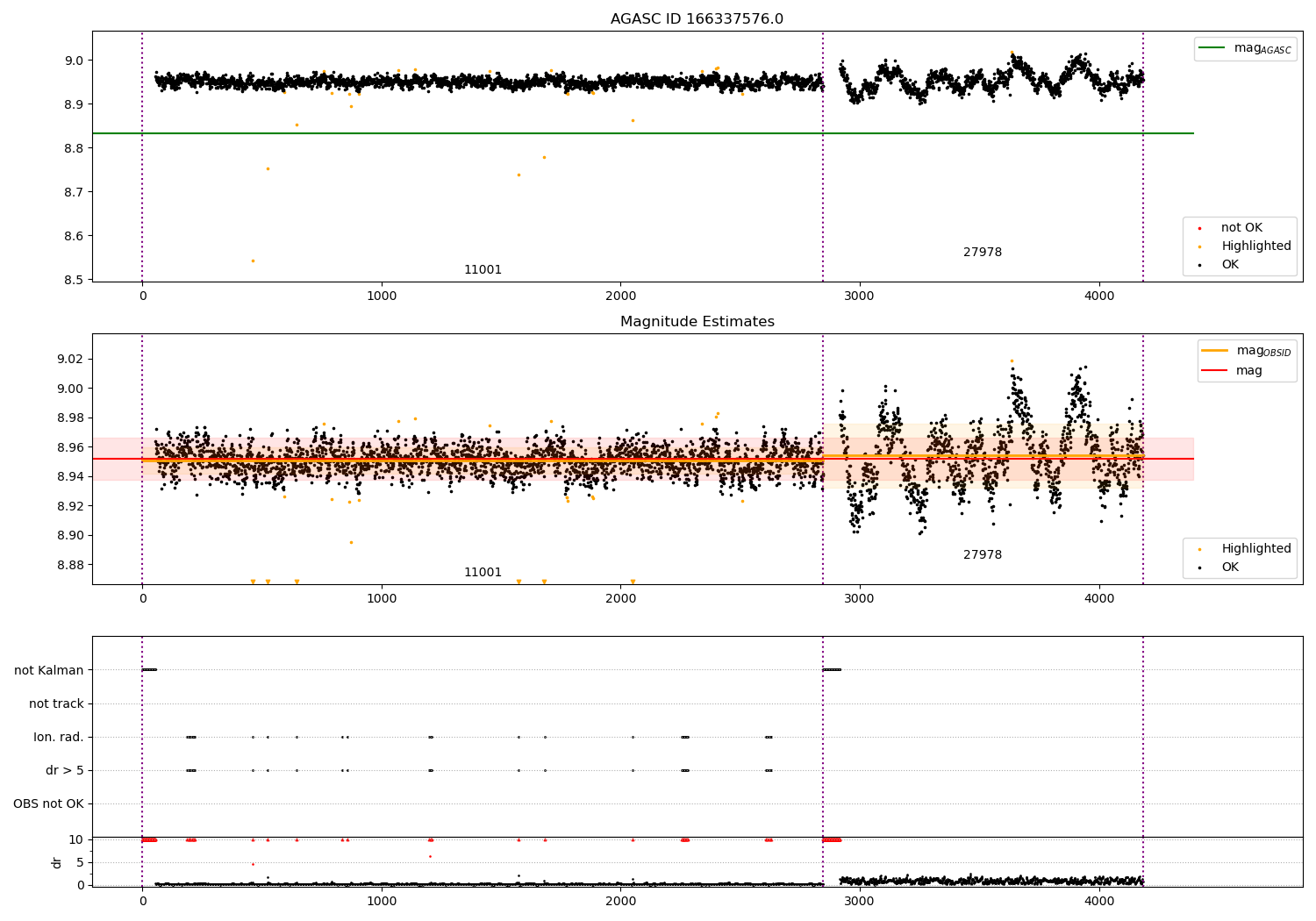The width and height of the screenshot is (1316, 921).
Task: Click the '9.02' y tick in middle plot
Action: [x=71, y=359]
